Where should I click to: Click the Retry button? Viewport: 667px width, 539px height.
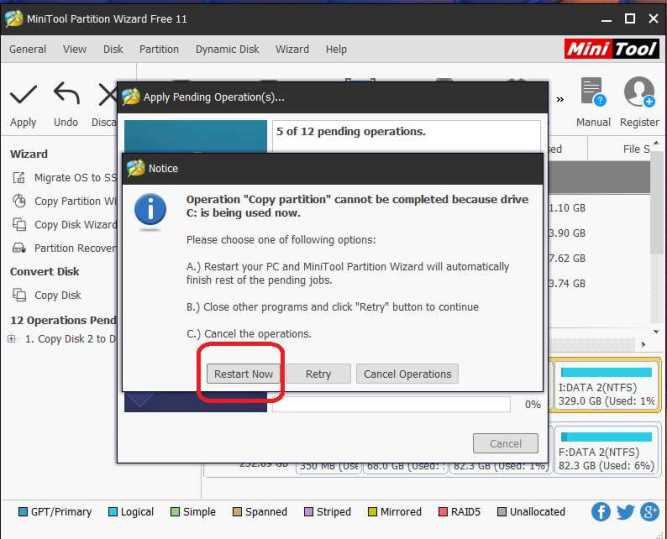click(318, 374)
